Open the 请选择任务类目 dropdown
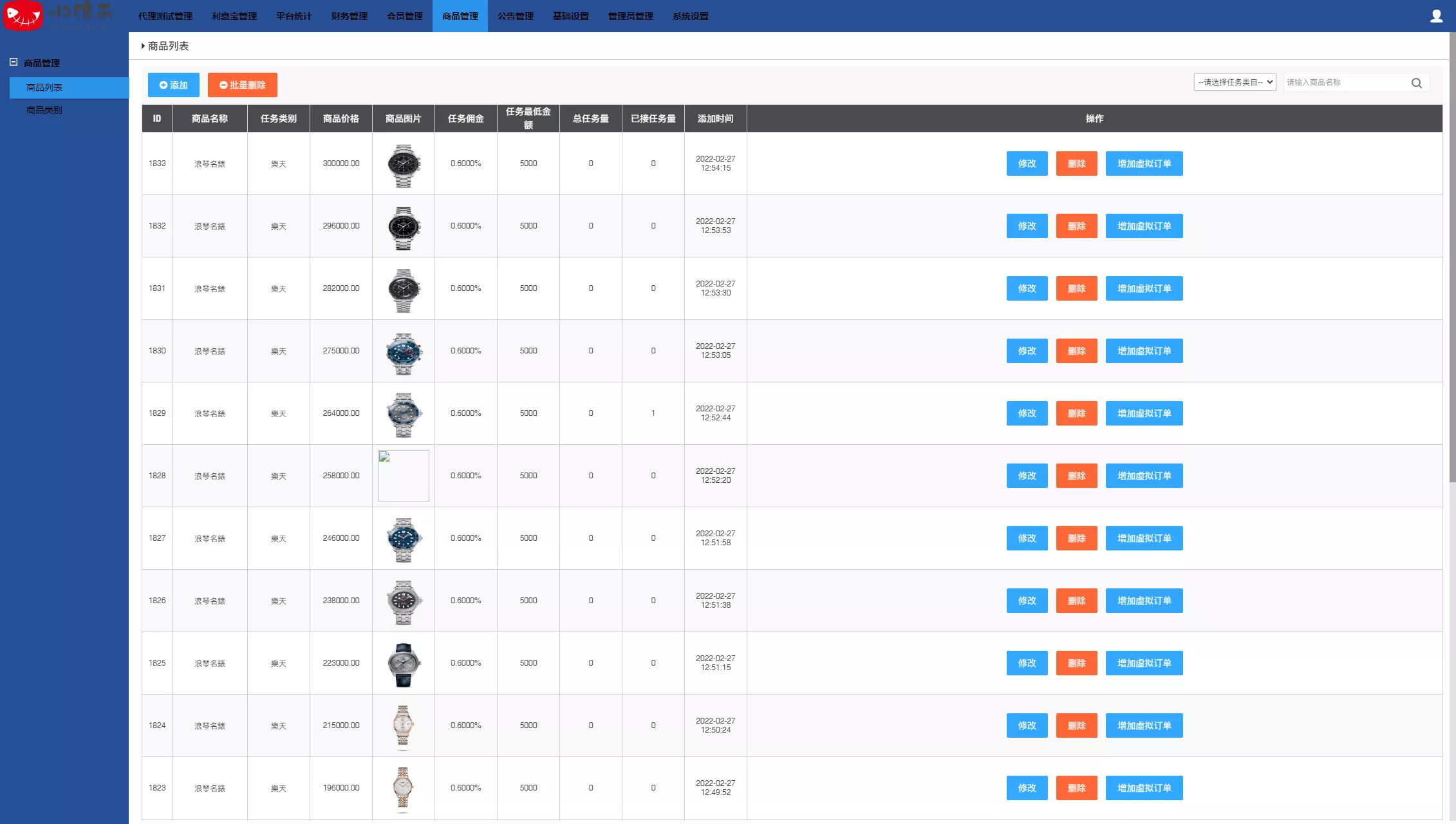 point(1235,82)
